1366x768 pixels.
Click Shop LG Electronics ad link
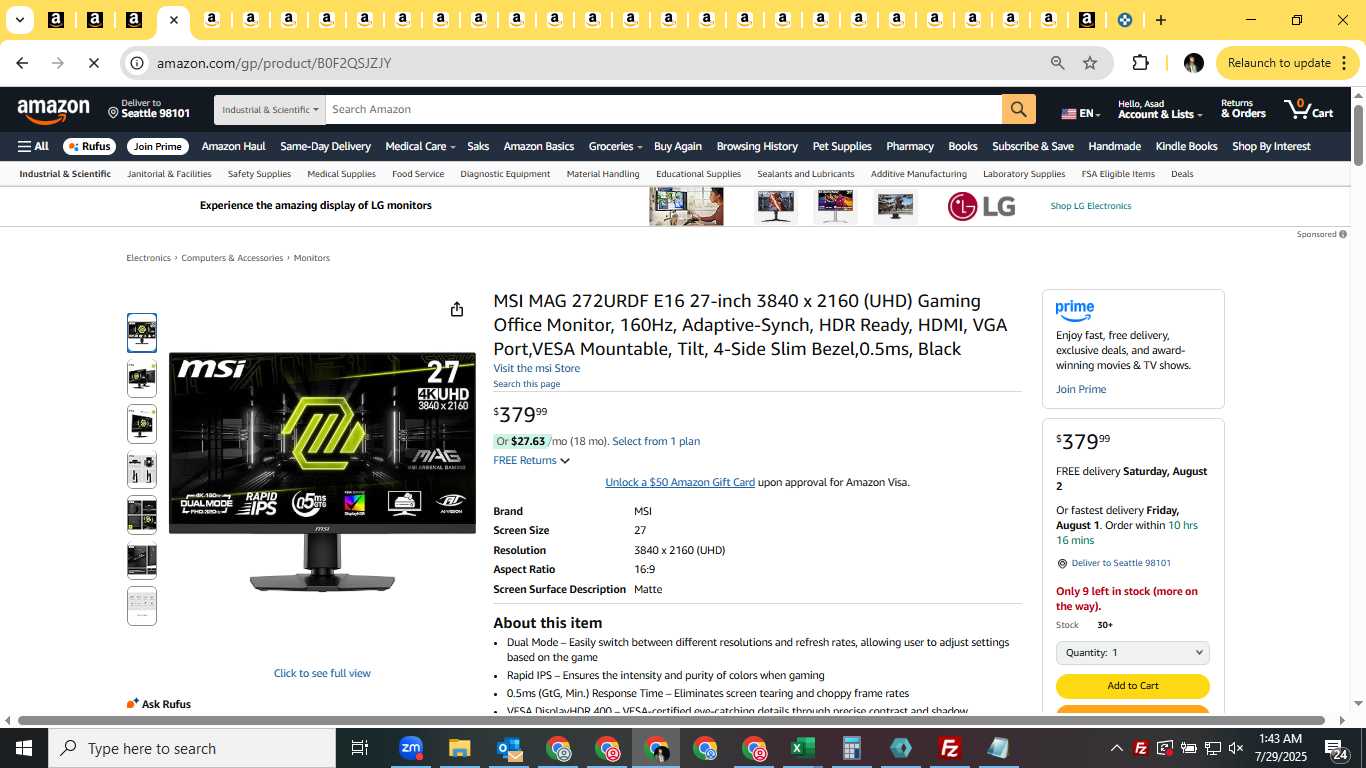pyautogui.click(x=1090, y=206)
